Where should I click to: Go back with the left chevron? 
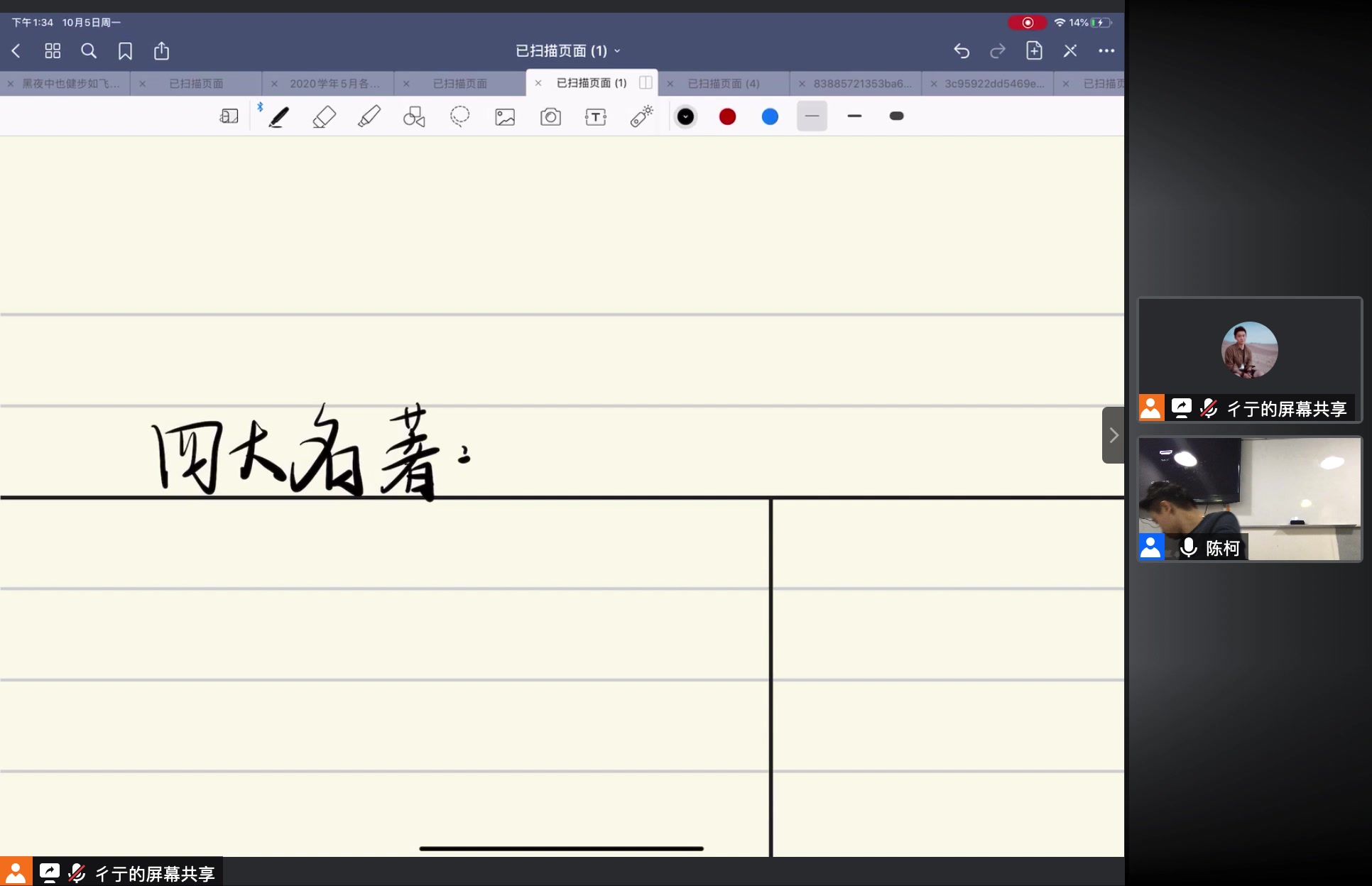pyautogui.click(x=16, y=51)
